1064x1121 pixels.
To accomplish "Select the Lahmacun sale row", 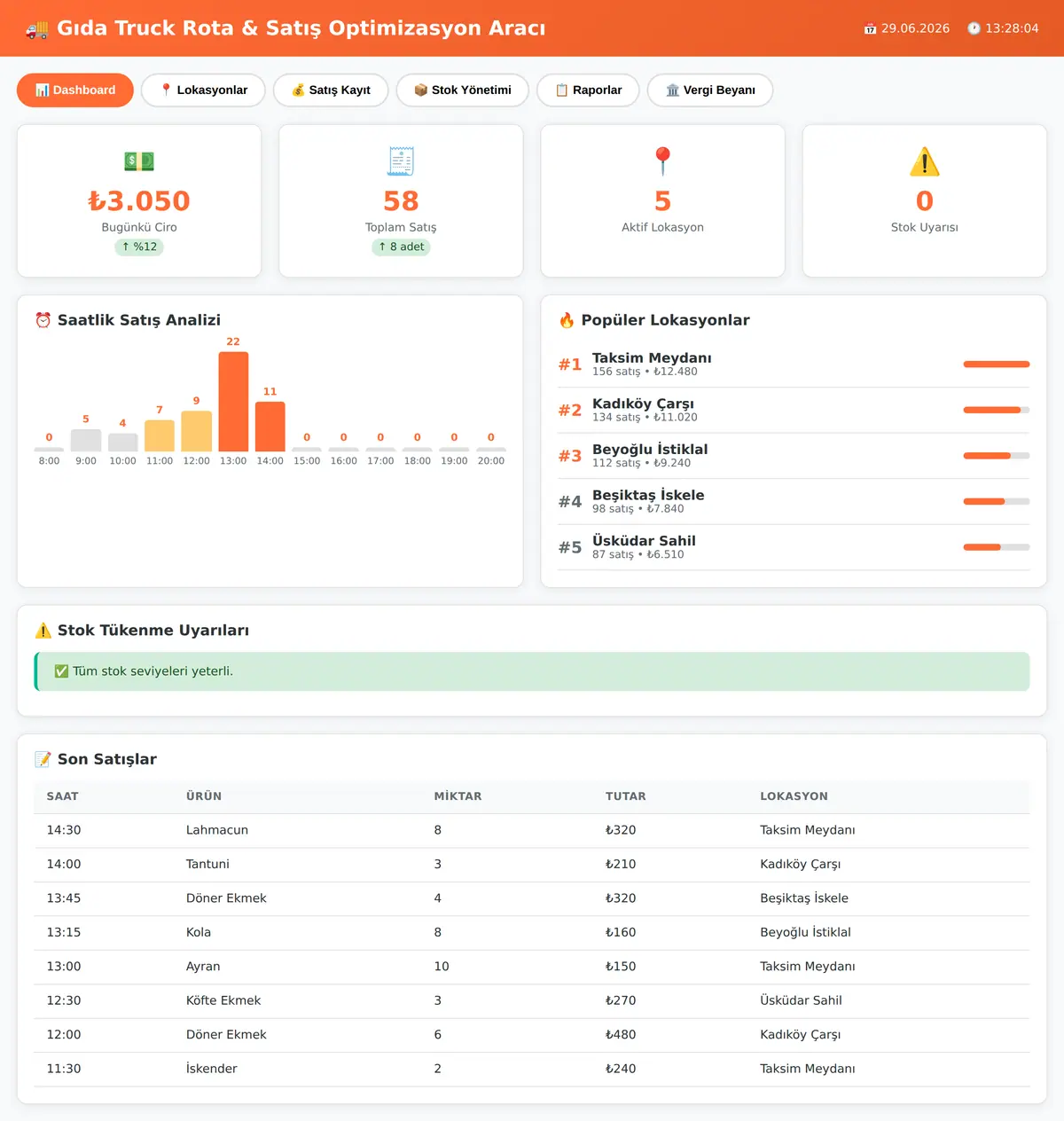I will point(532,830).
